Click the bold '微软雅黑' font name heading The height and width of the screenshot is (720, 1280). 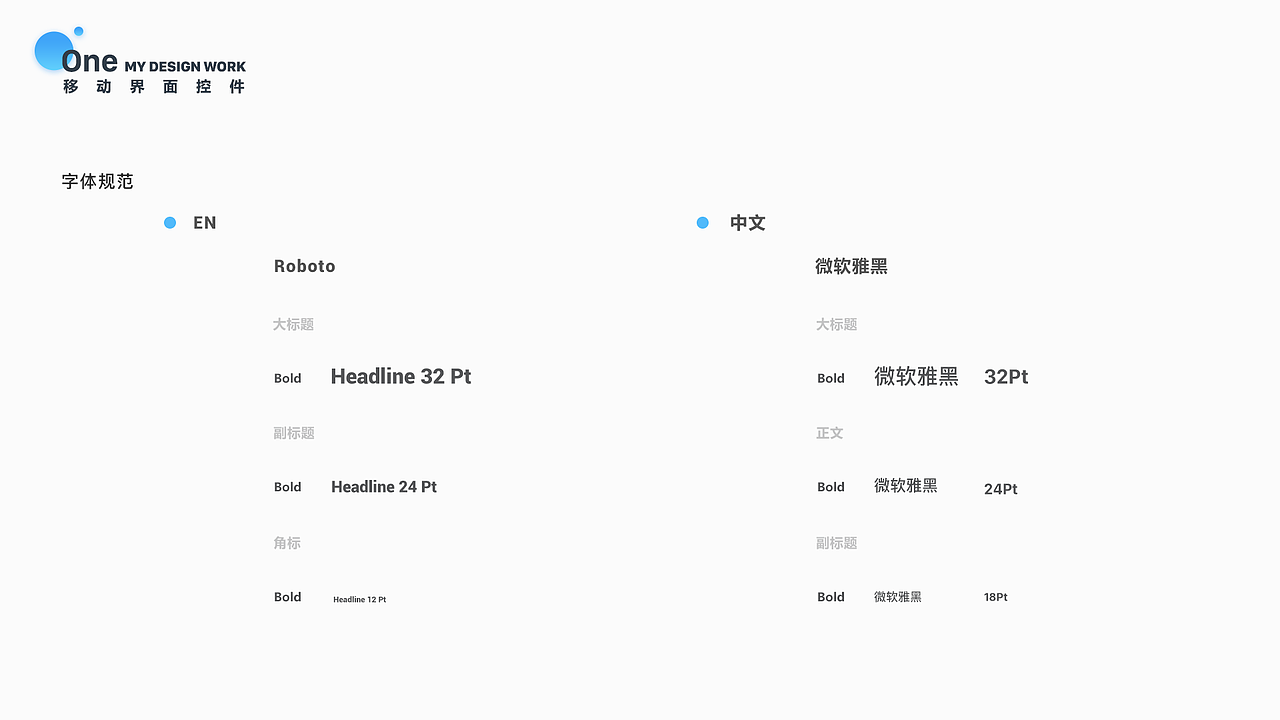[x=852, y=266]
